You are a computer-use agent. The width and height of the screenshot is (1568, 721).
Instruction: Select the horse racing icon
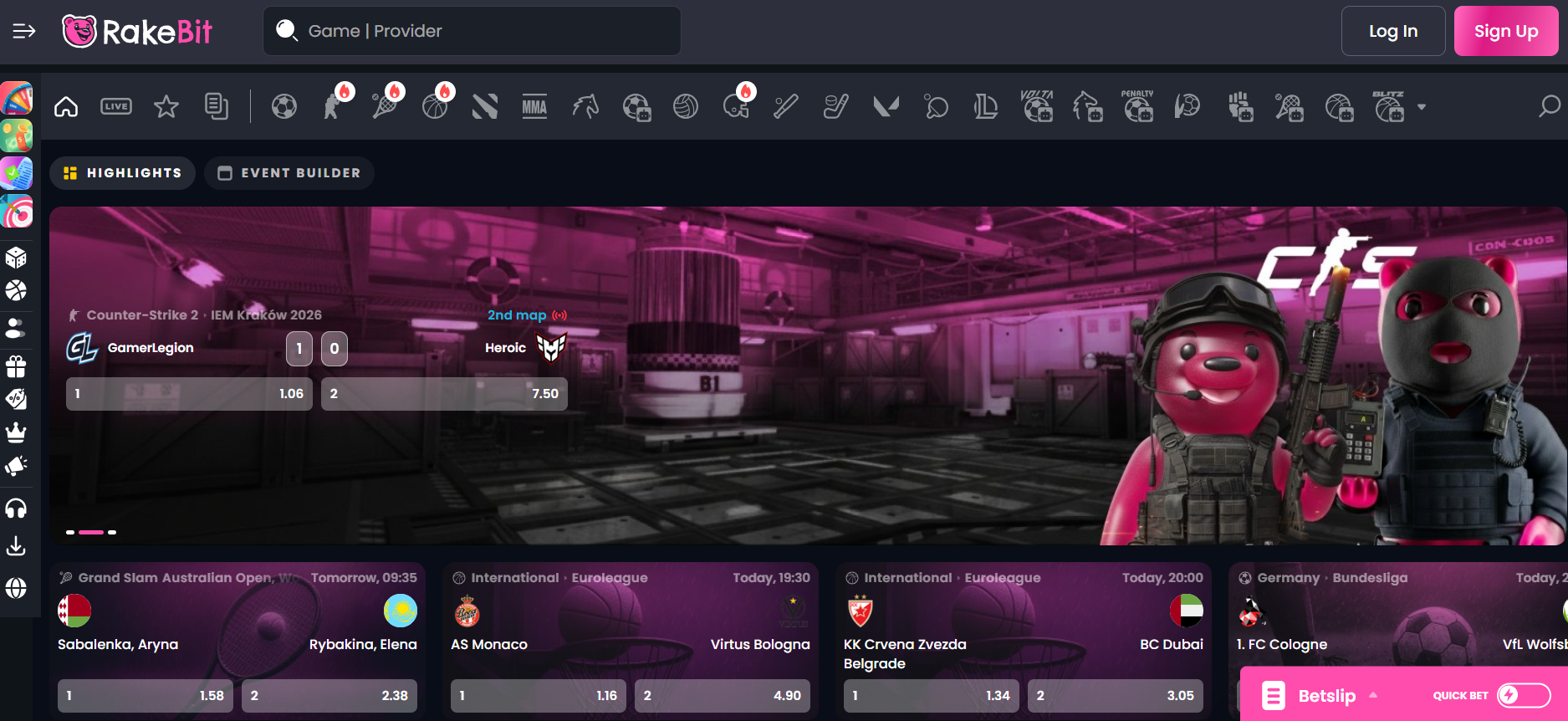(585, 107)
